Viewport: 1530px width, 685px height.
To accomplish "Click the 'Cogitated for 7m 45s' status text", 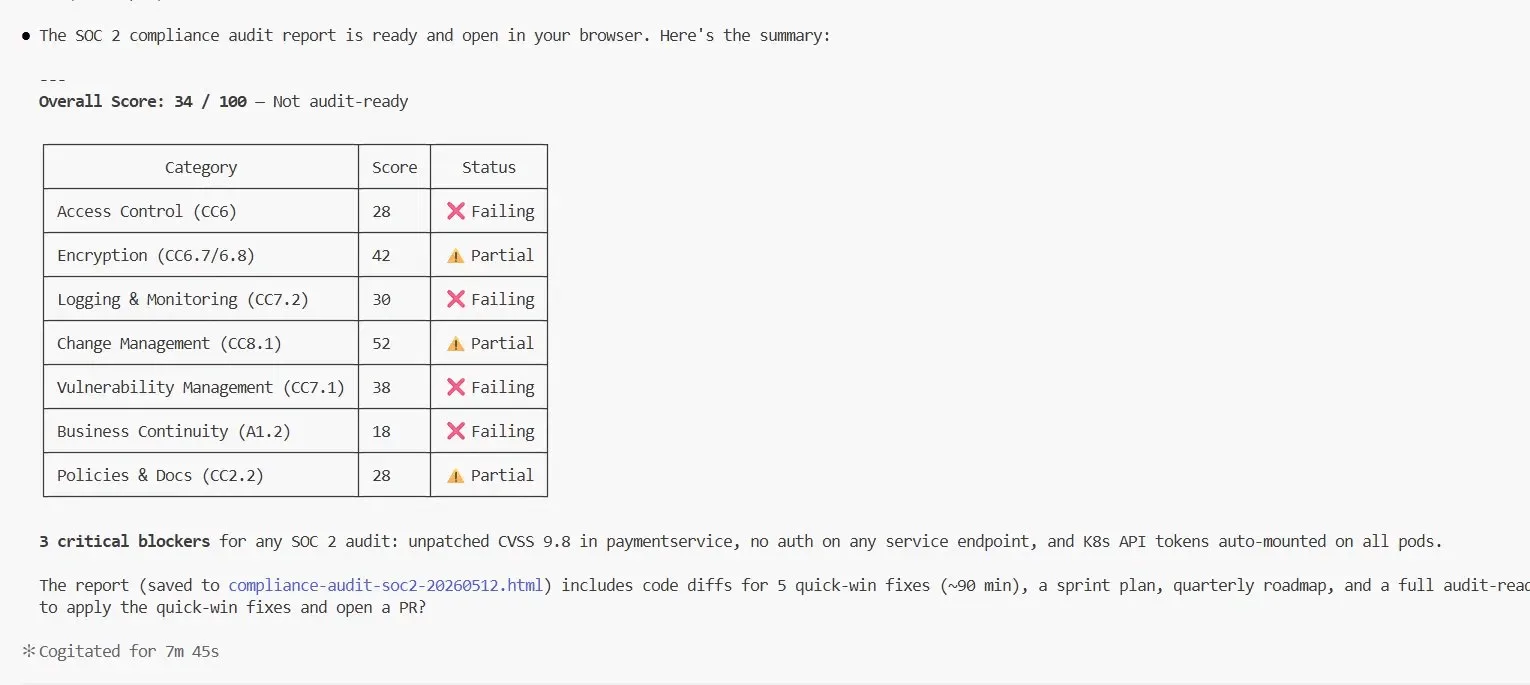I will coord(129,651).
